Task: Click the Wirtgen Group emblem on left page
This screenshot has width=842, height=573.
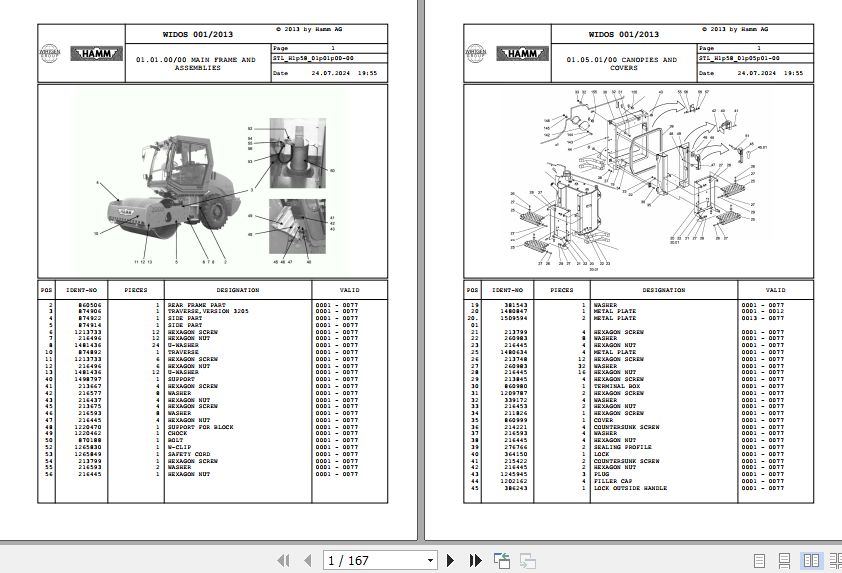Action: click(50, 53)
